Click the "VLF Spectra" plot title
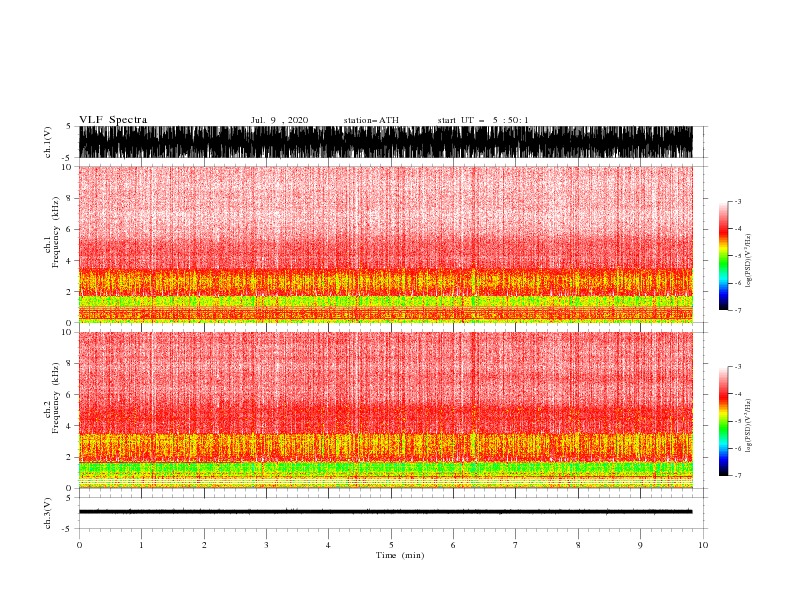792x612 pixels. (113, 120)
